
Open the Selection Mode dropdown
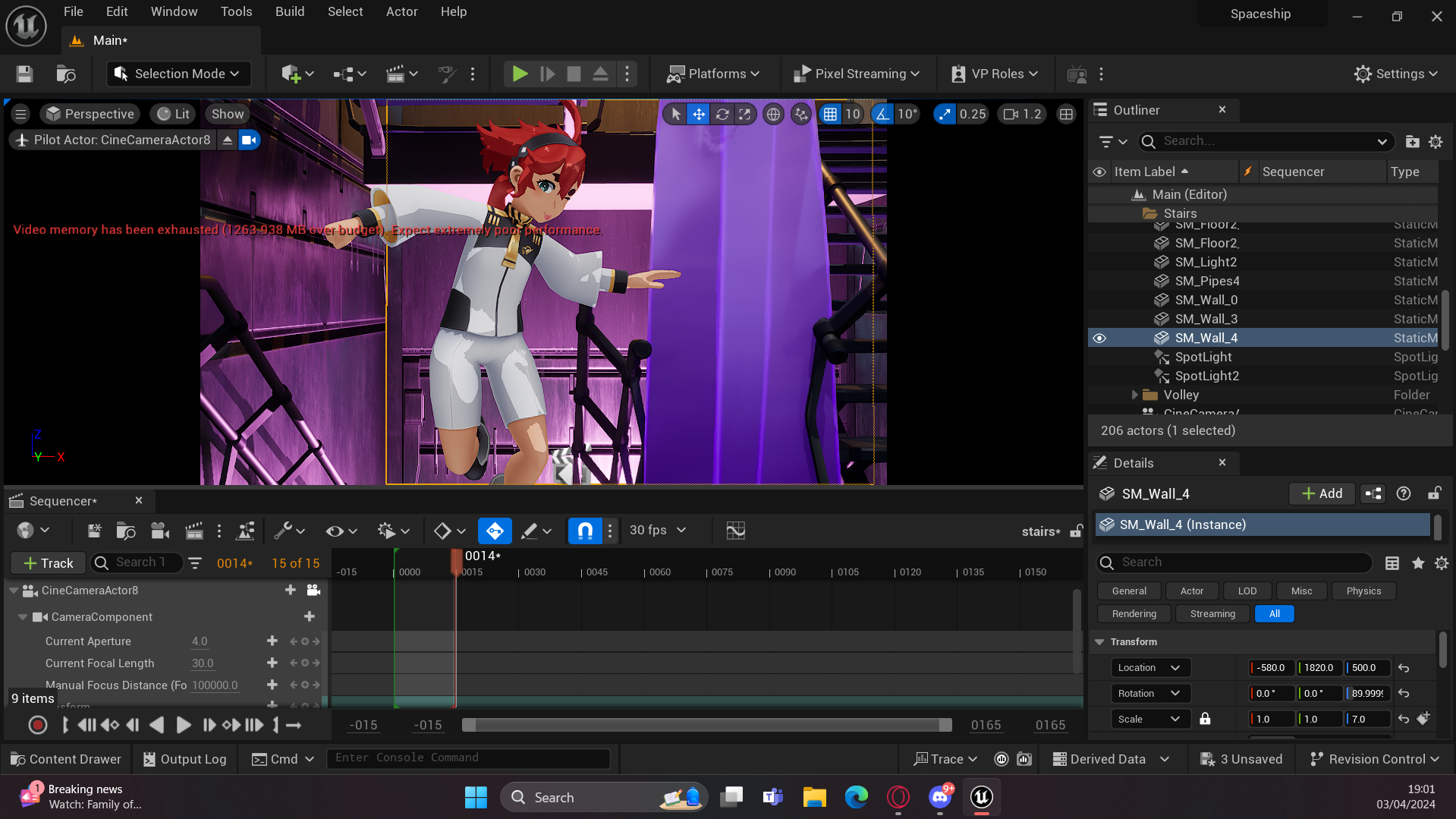178,74
